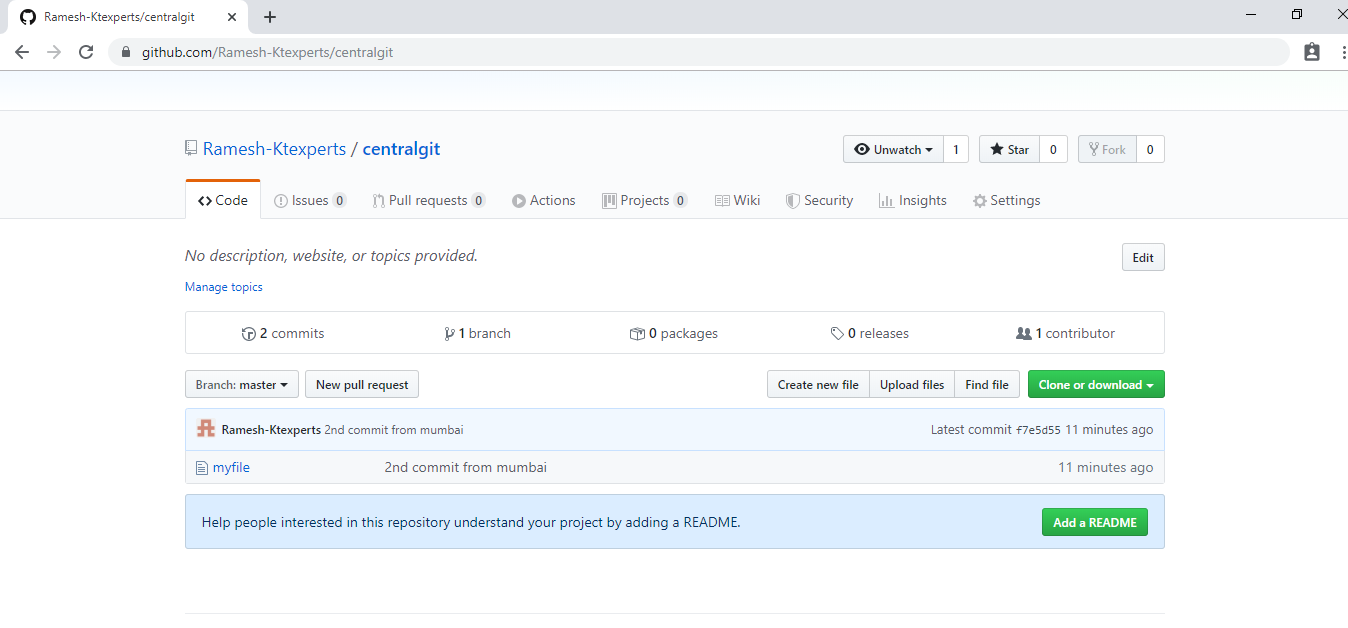Open the Insights tab
Screen dimensions: 1348x628
point(912,200)
